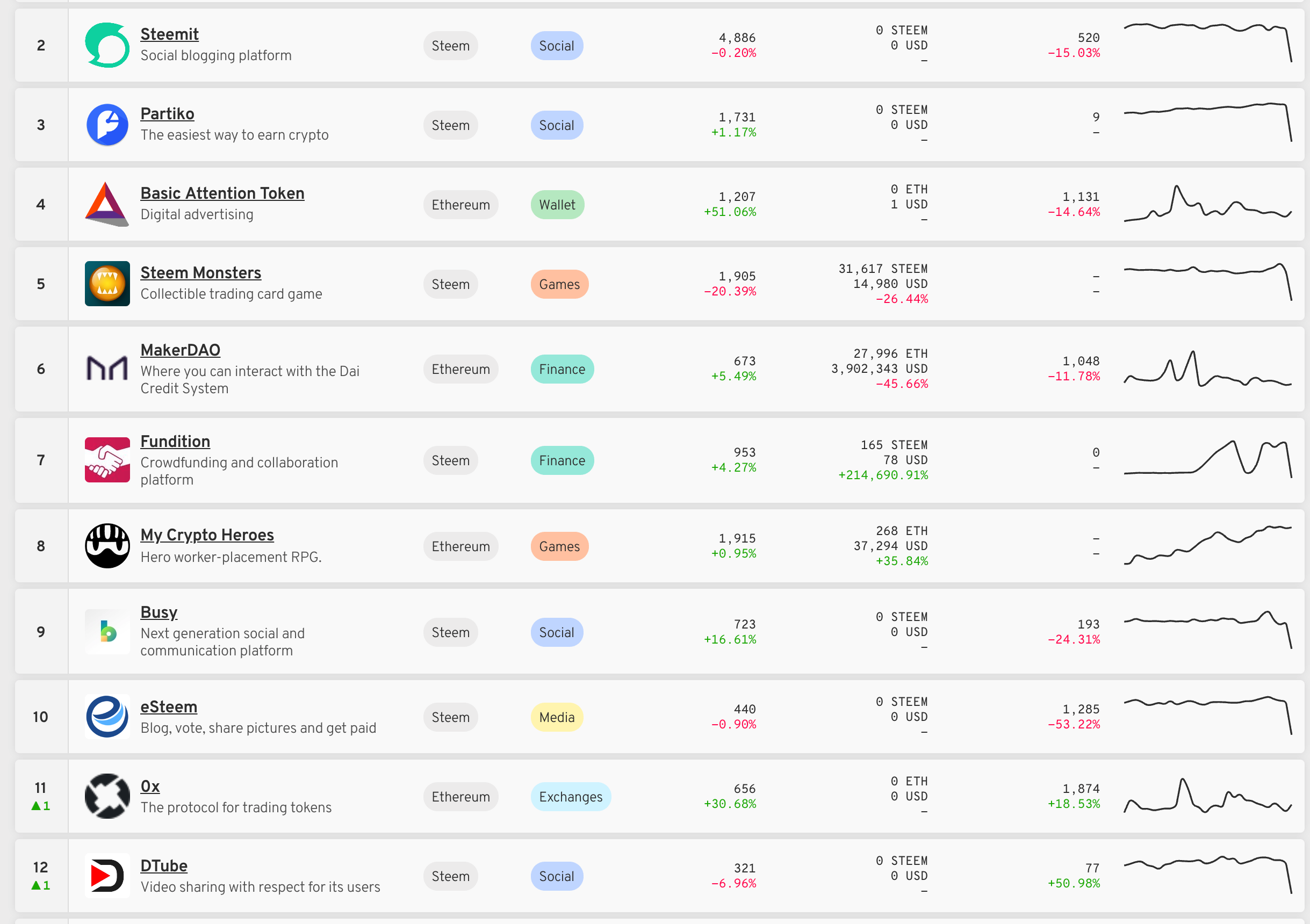View Basic Attention Token activity sparkline
Image resolution: width=1310 pixels, height=924 pixels.
point(1208,204)
